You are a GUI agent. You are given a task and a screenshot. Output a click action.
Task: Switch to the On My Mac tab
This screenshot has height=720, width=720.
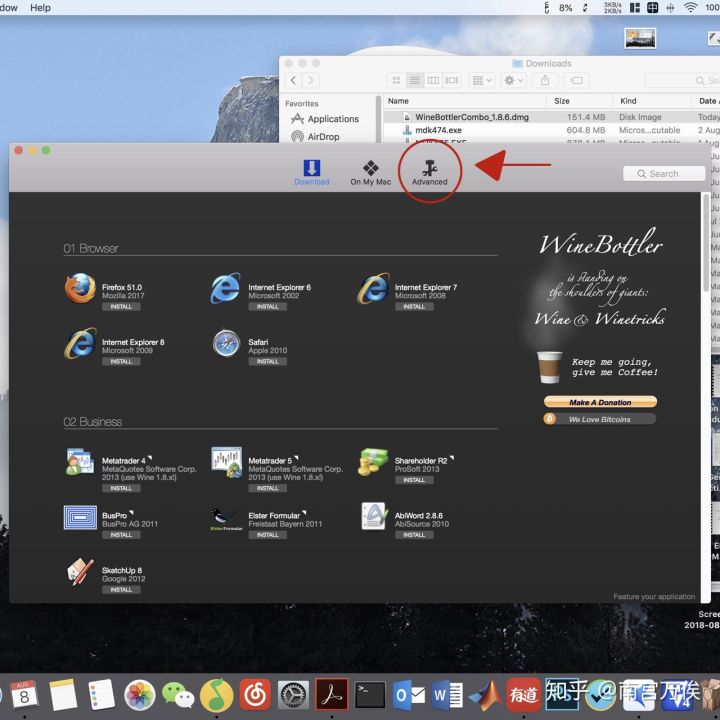(x=370, y=172)
